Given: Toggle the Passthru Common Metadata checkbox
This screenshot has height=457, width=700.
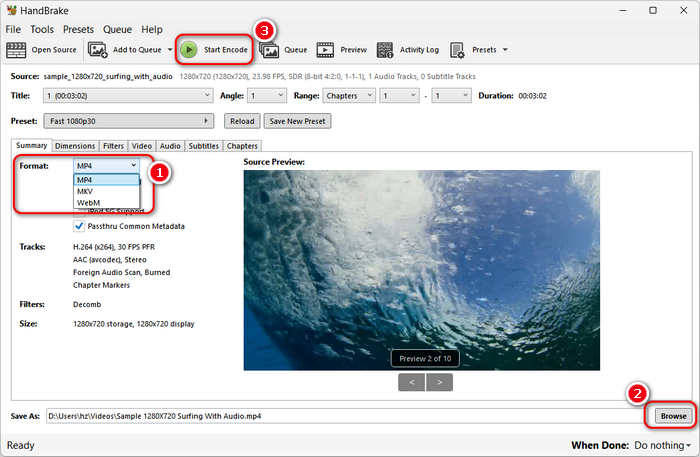Looking at the screenshot, I should [x=79, y=226].
